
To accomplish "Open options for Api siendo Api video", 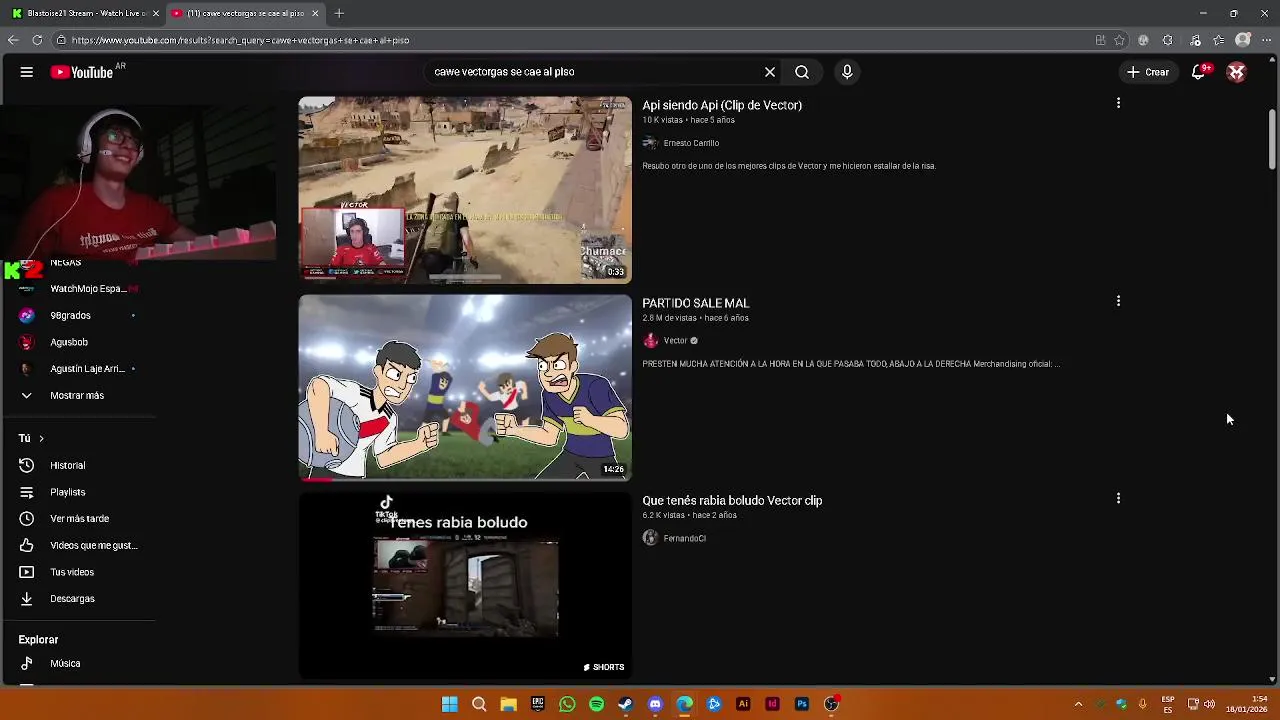I will [x=1118, y=103].
